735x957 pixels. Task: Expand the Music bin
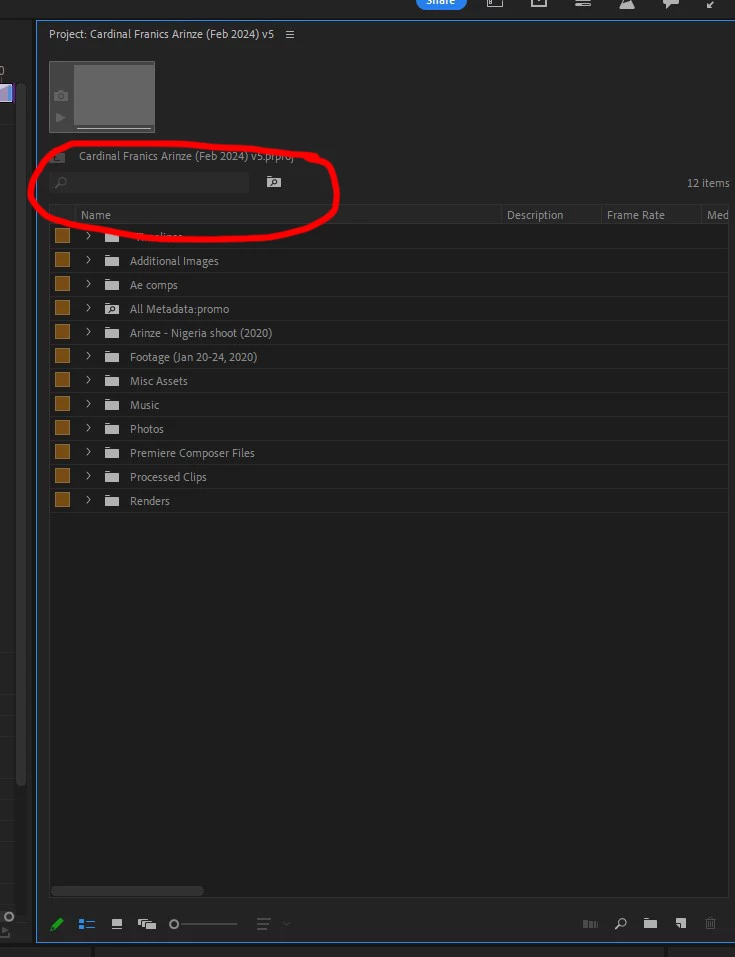tap(89, 404)
